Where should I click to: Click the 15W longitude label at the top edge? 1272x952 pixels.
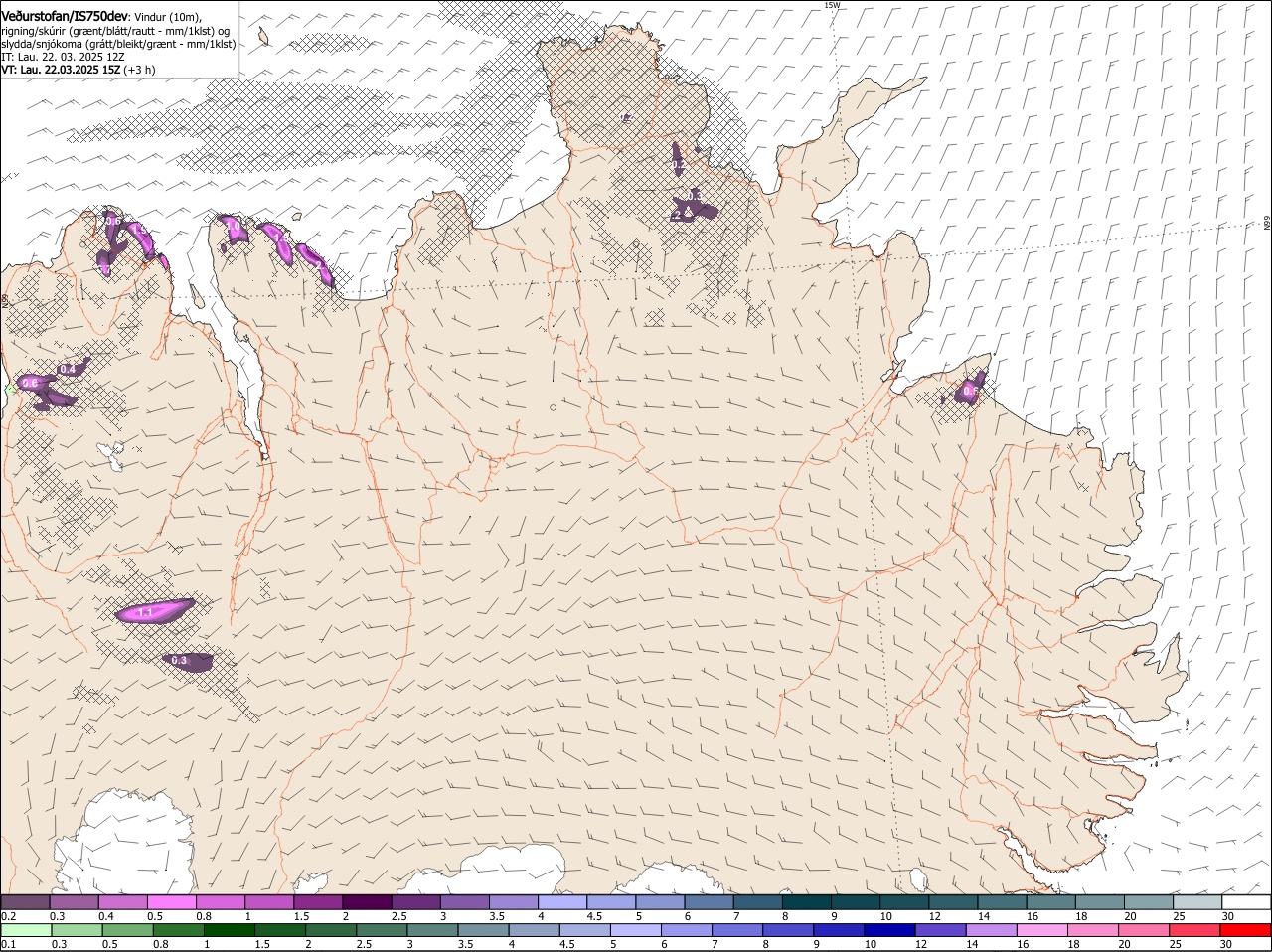[x=832, y=5]
